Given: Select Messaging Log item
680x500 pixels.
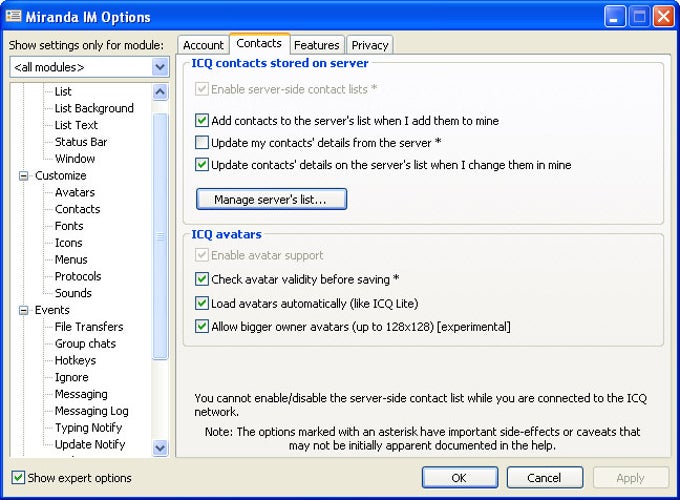Looking at the screenshot, I should pos(92,411).
